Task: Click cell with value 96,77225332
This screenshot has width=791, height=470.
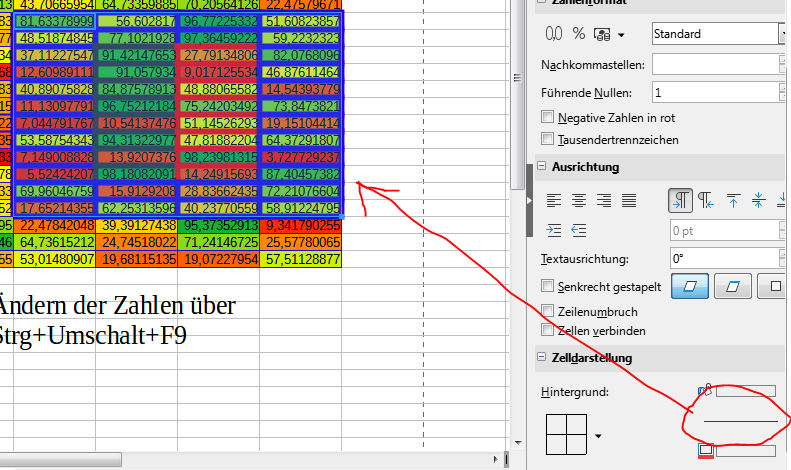Action: point(218,21)
